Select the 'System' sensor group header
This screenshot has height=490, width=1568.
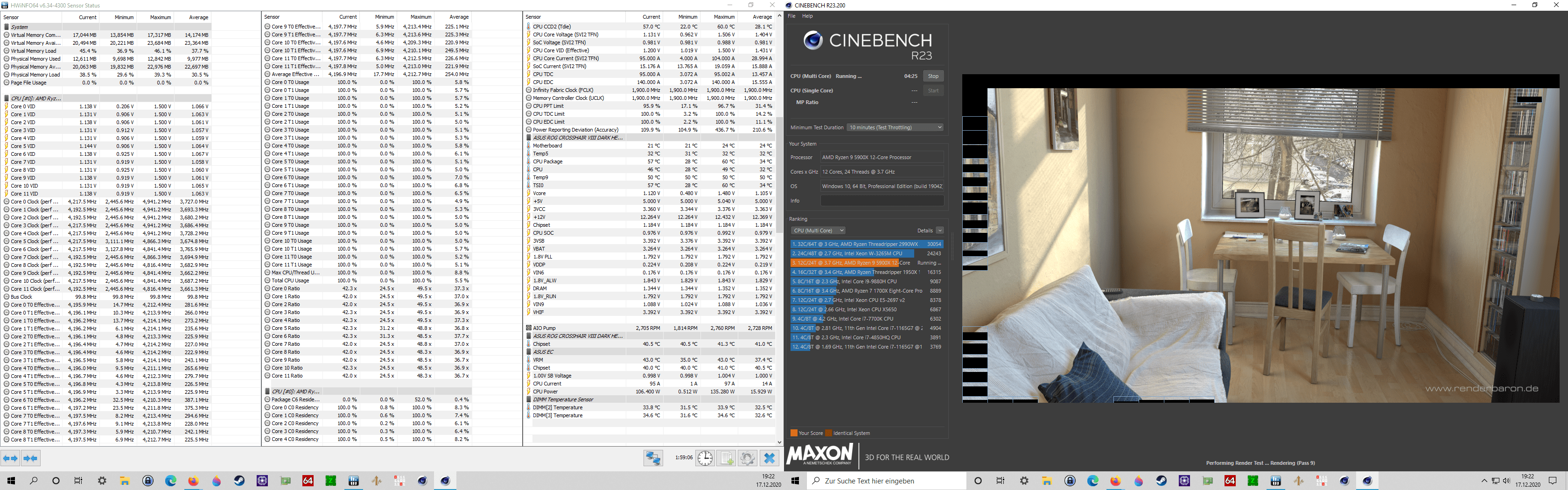106,27
